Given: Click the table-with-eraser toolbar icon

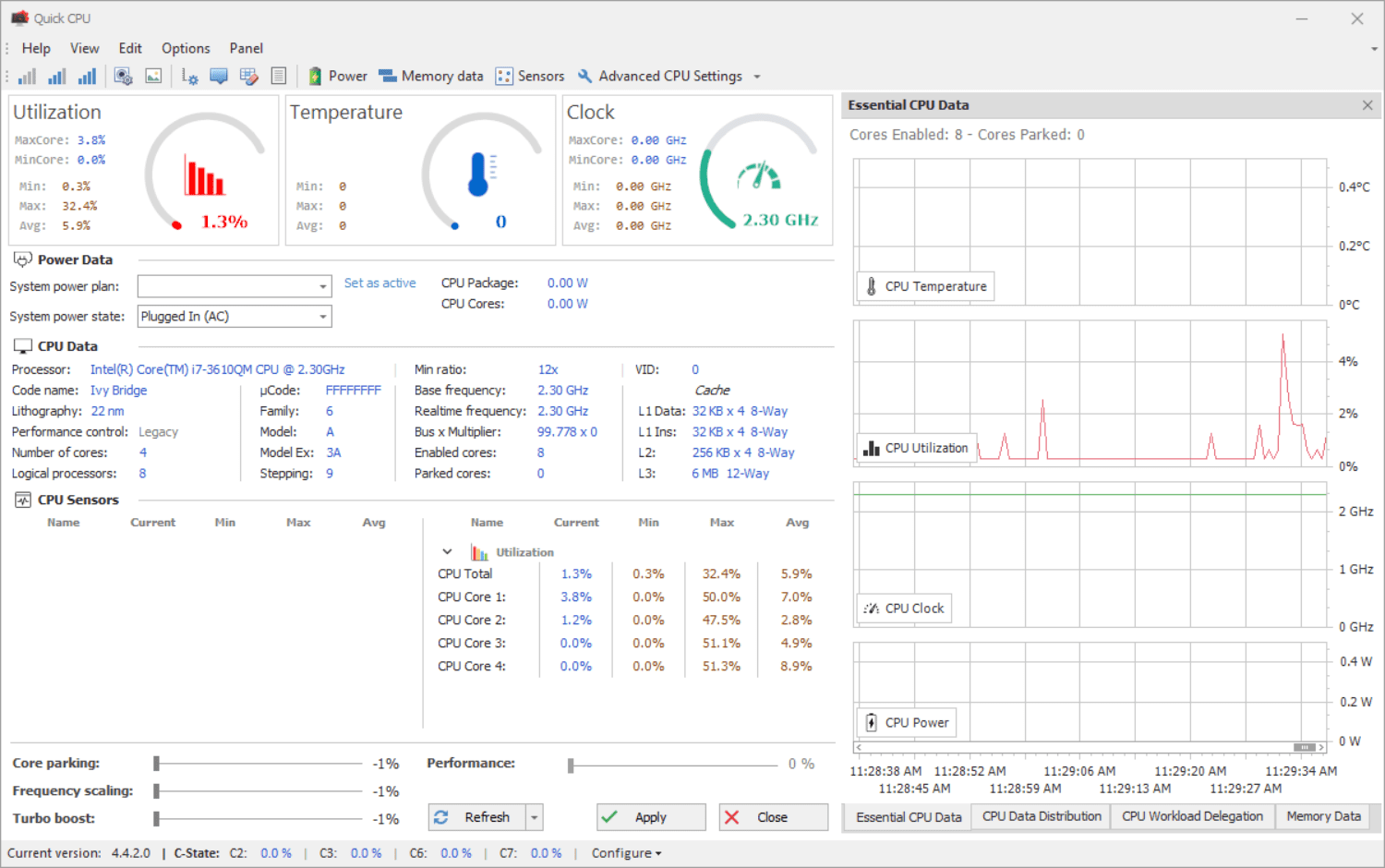Looking at the screenshot, I should (249, 77).
